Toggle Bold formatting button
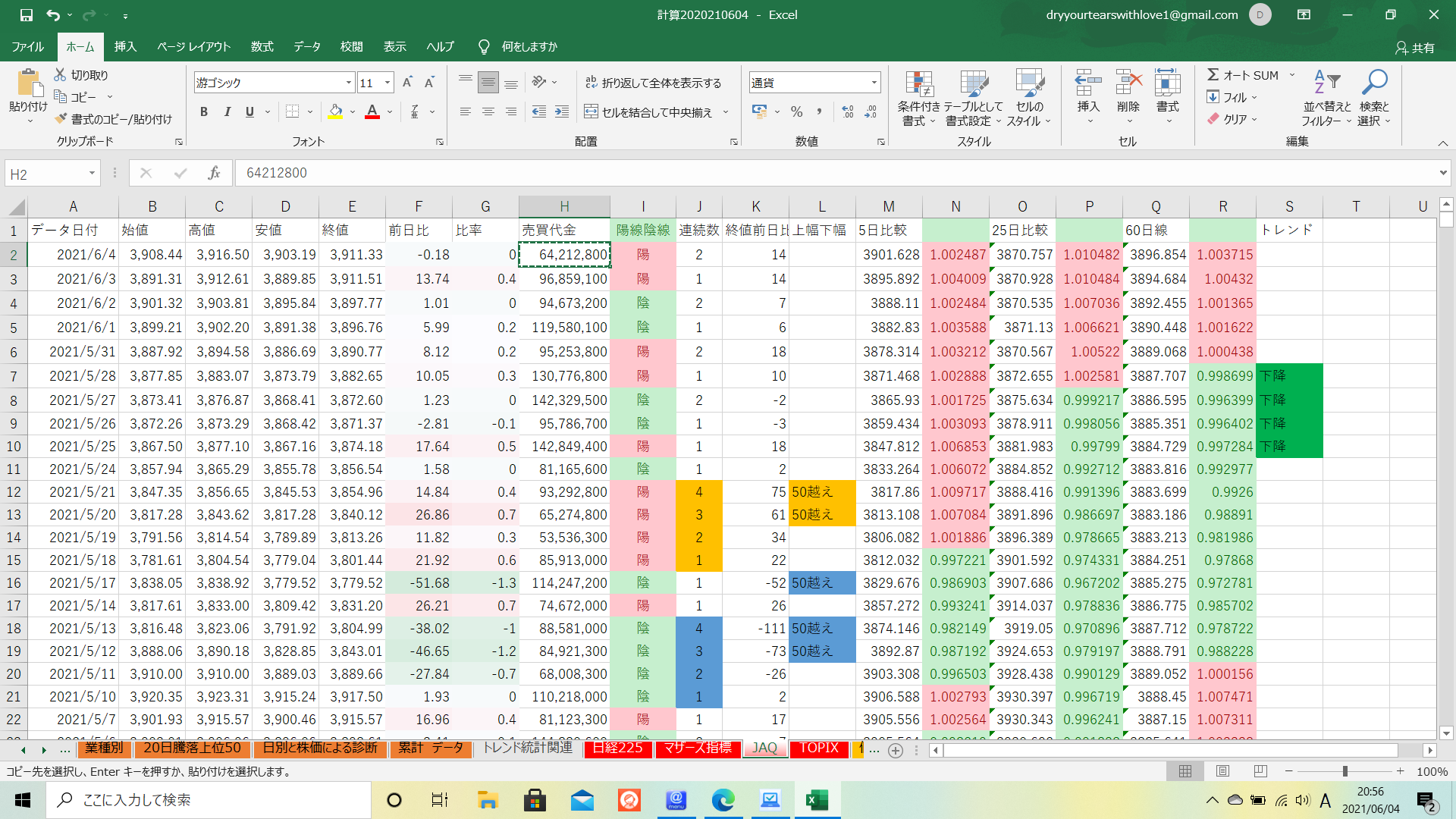Viewport: 1456px width, 819px height. pyautogui.click(x=203, y=111)
